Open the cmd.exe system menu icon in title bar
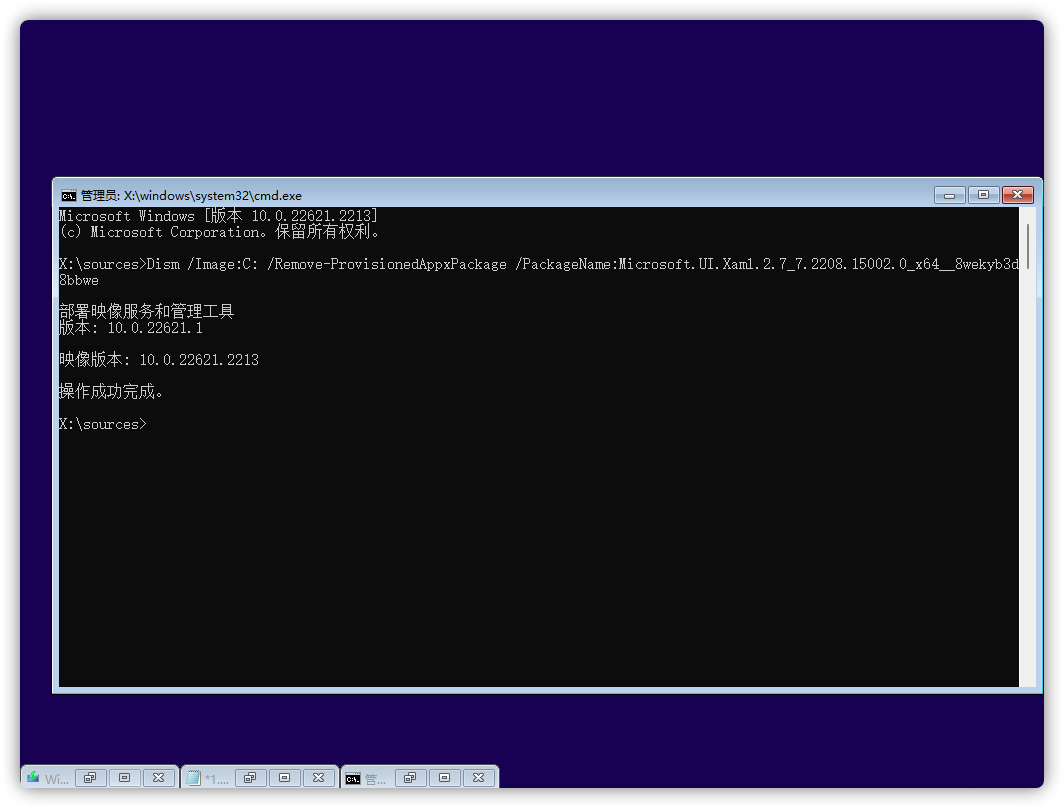This screenshot has height=808, width=1064. click(69, 196)
